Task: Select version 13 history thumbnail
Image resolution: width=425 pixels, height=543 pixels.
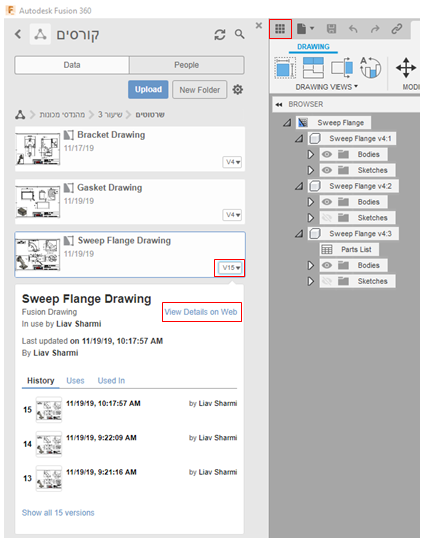Action: 49,479
